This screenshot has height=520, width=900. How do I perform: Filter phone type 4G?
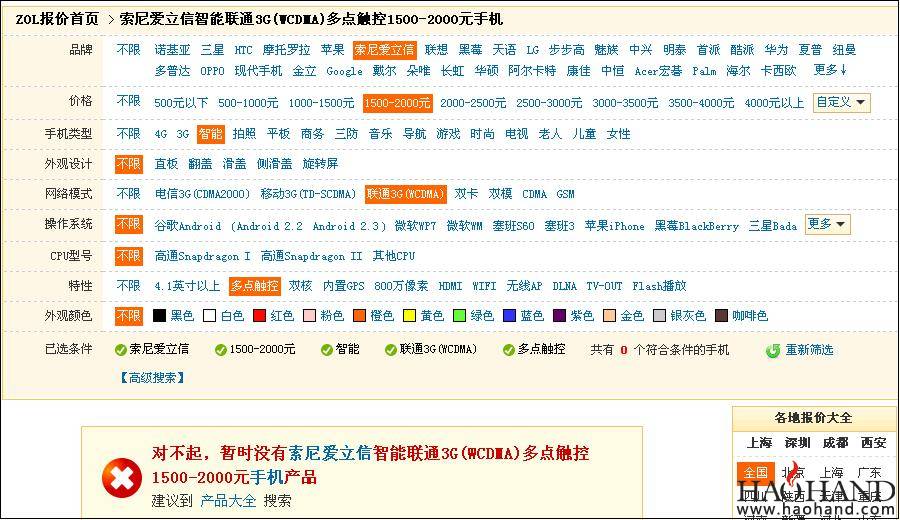[161, 134]
